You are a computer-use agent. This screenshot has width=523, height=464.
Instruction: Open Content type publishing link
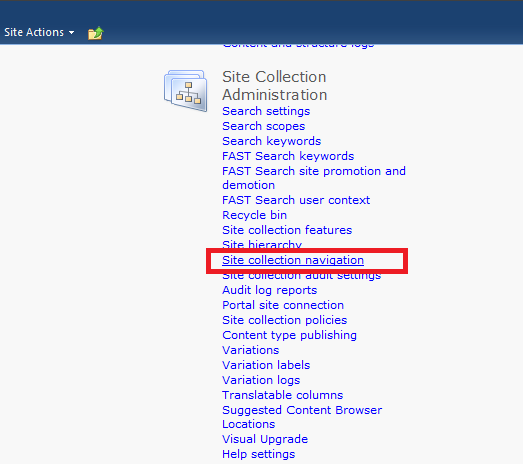290,335
